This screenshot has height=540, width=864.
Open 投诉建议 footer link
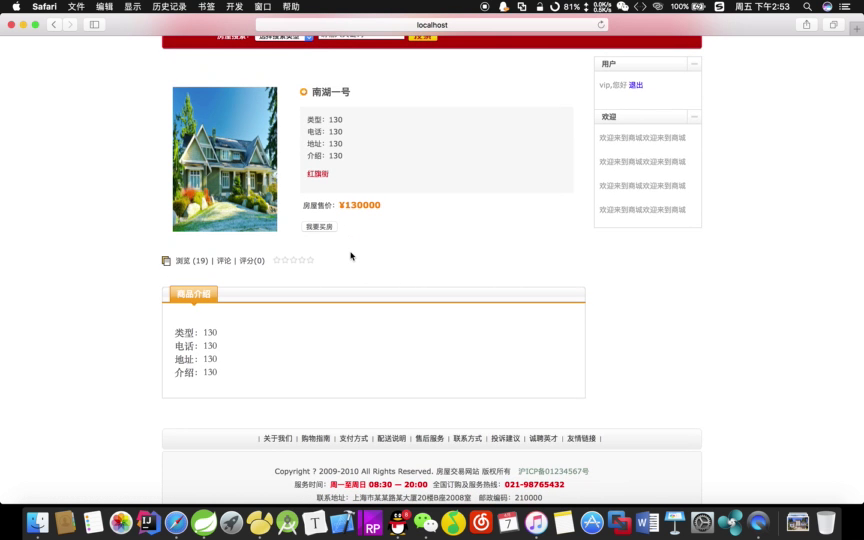click(x=506, y=439)
